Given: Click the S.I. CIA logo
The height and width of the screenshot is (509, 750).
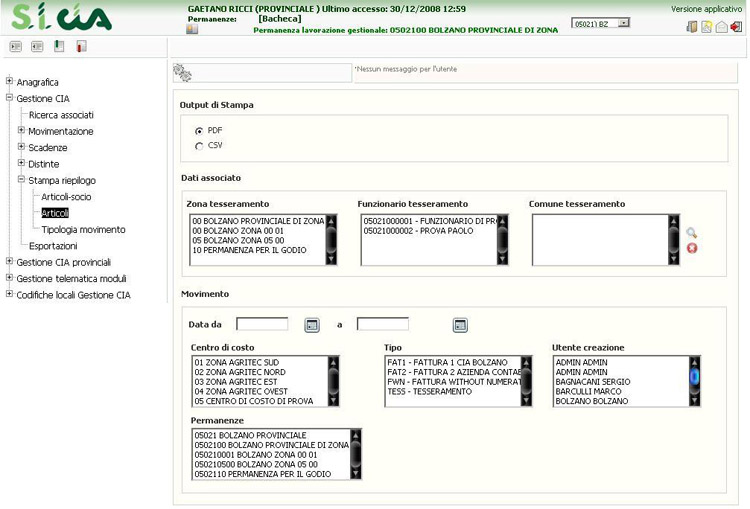Looking at the screenshot, I should click(61, 17).
